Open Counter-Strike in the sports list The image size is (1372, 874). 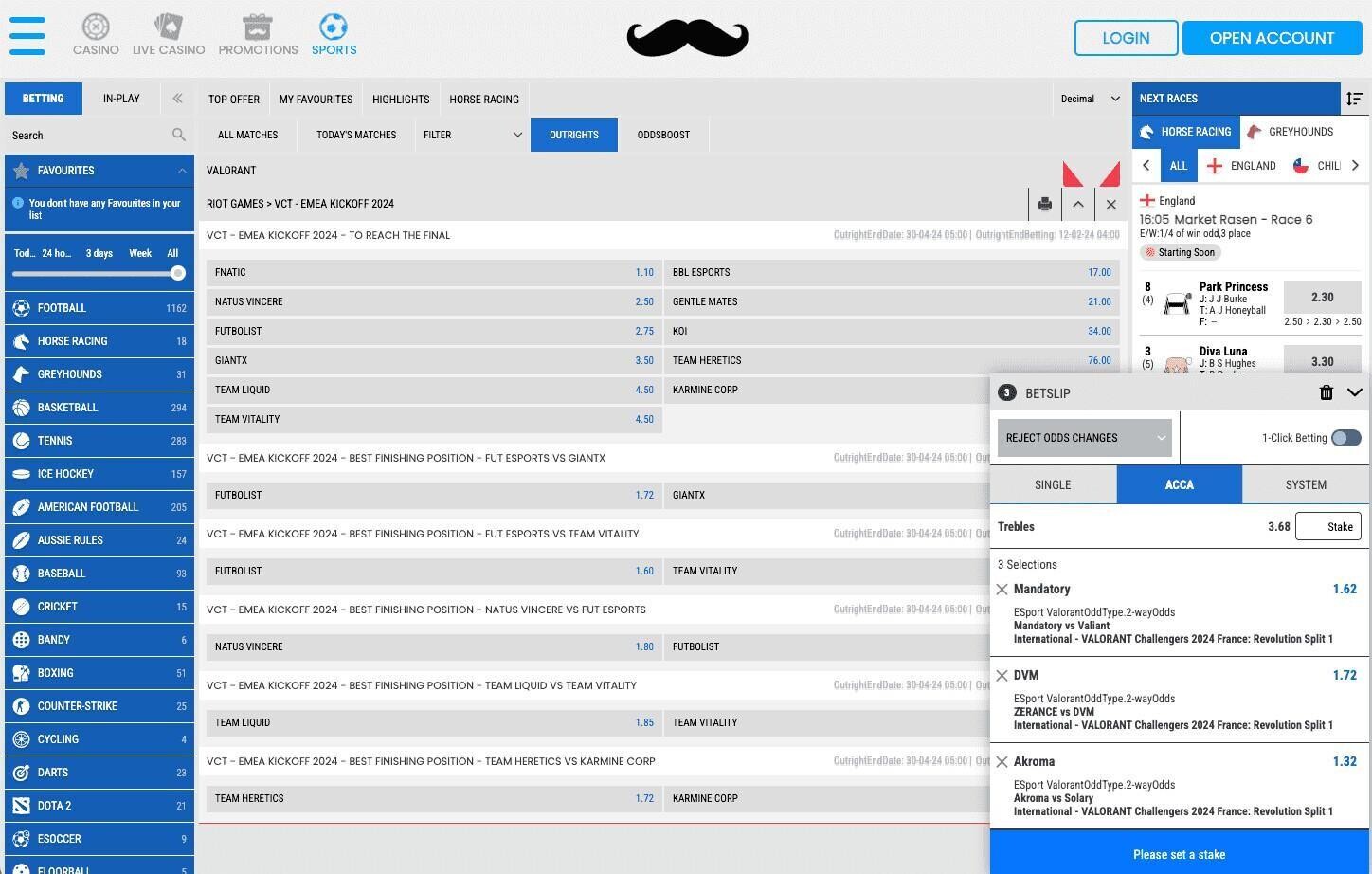point(99,706)
